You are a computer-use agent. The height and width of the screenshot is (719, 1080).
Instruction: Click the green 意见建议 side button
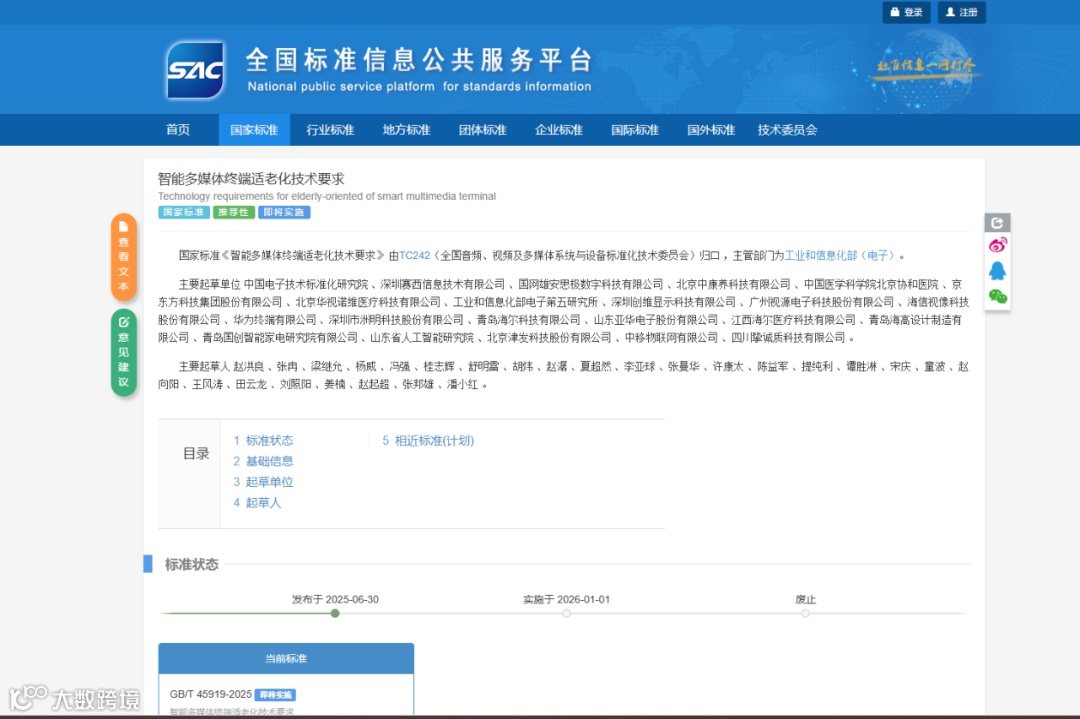(x=124, y=353)
